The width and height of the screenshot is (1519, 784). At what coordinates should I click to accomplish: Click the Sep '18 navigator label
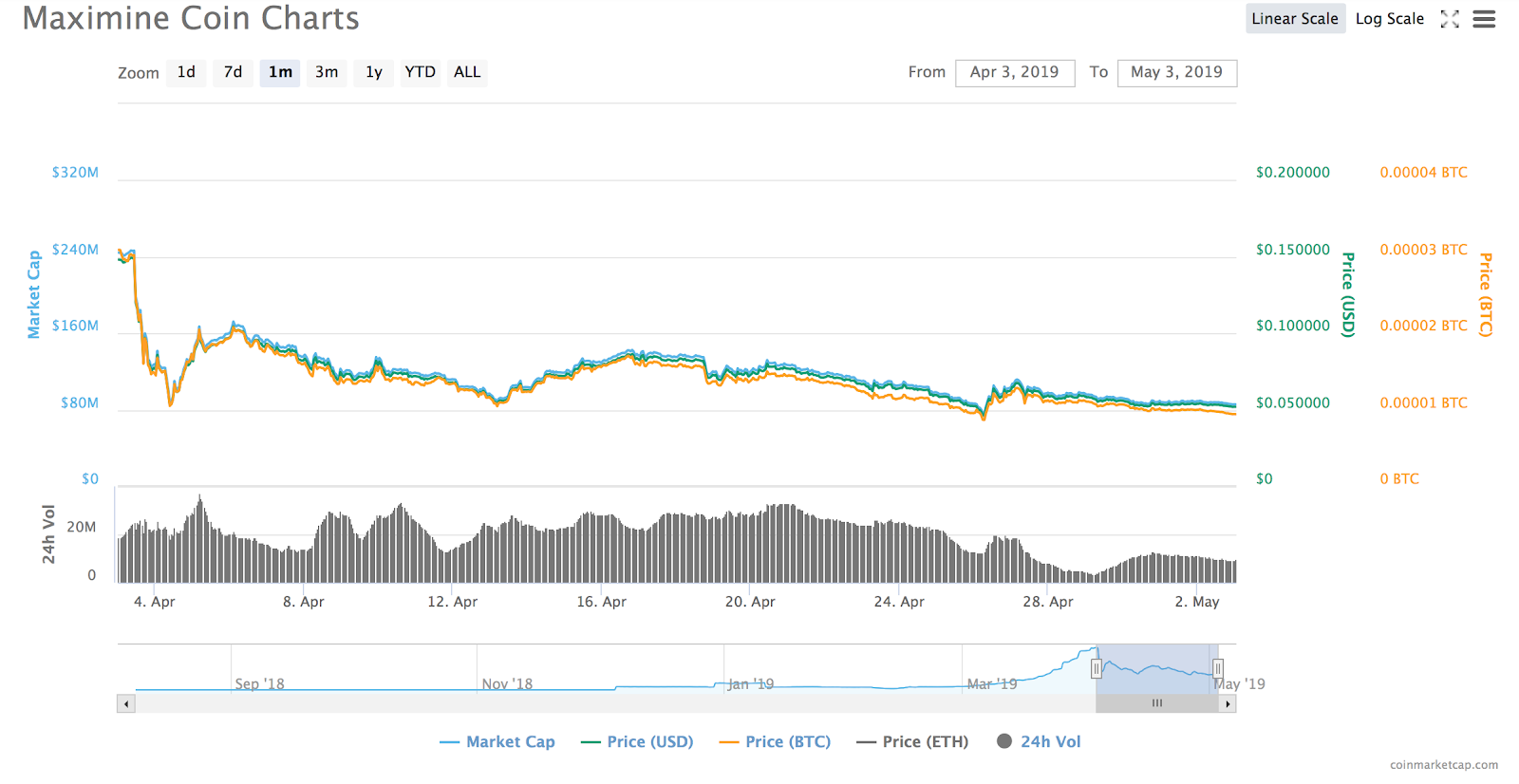click(259, 684)
